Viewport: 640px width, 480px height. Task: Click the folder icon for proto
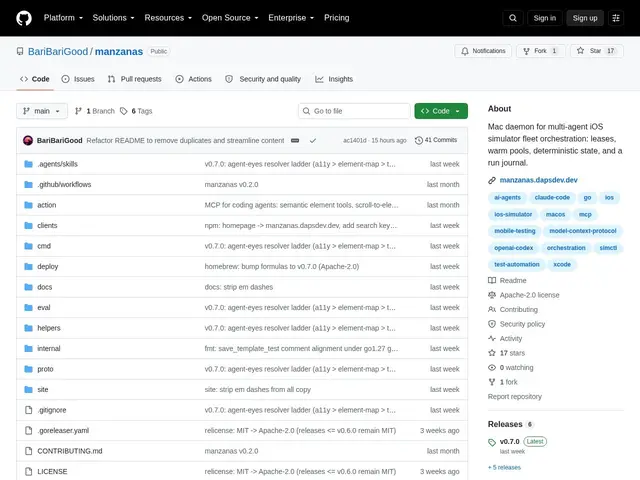point(28,369)
